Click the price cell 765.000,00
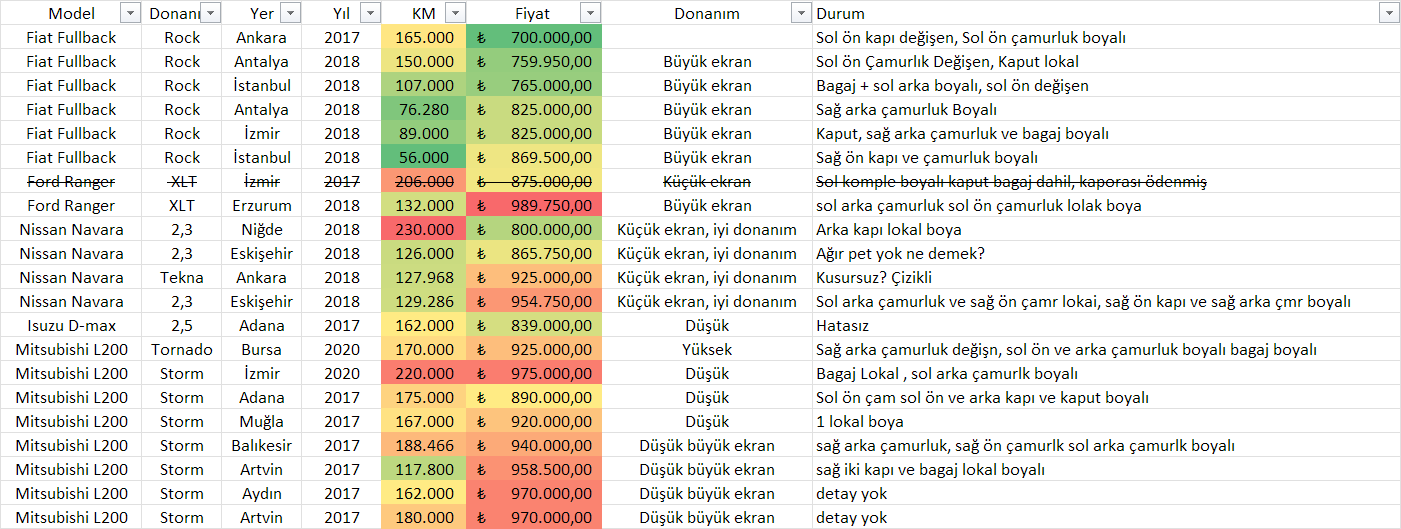Image resolution: width=1401 pixels, height=529 pixels. click(534, 85)
